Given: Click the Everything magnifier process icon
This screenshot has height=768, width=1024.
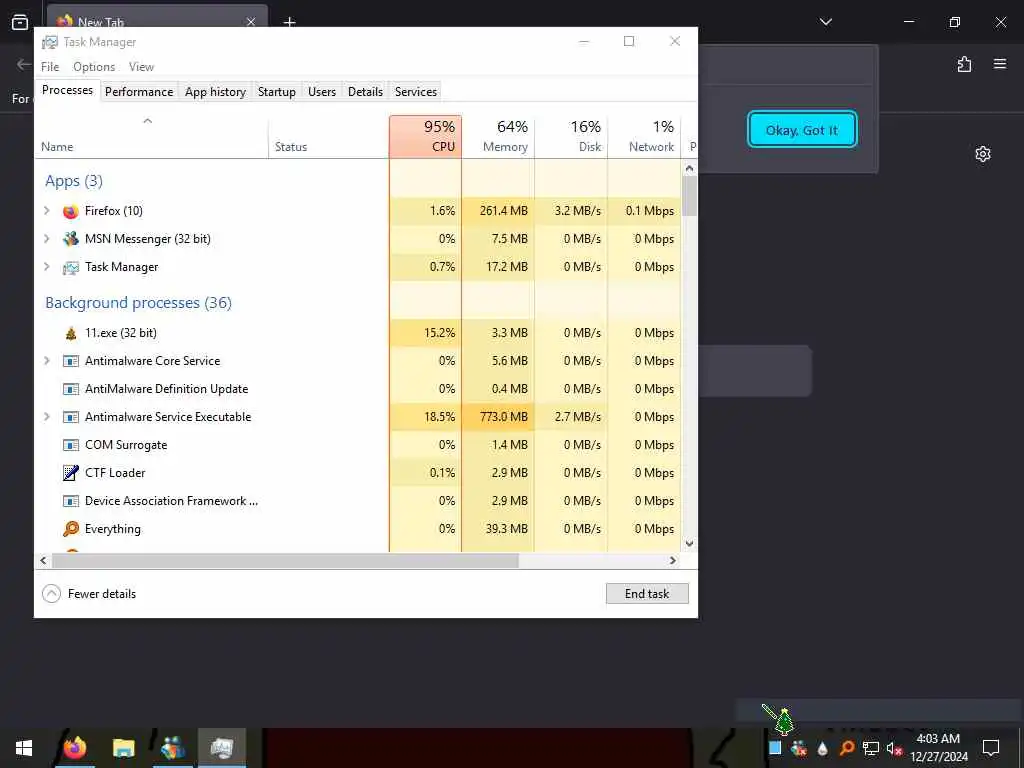Looking at the screenshot, I should [71, 529].
